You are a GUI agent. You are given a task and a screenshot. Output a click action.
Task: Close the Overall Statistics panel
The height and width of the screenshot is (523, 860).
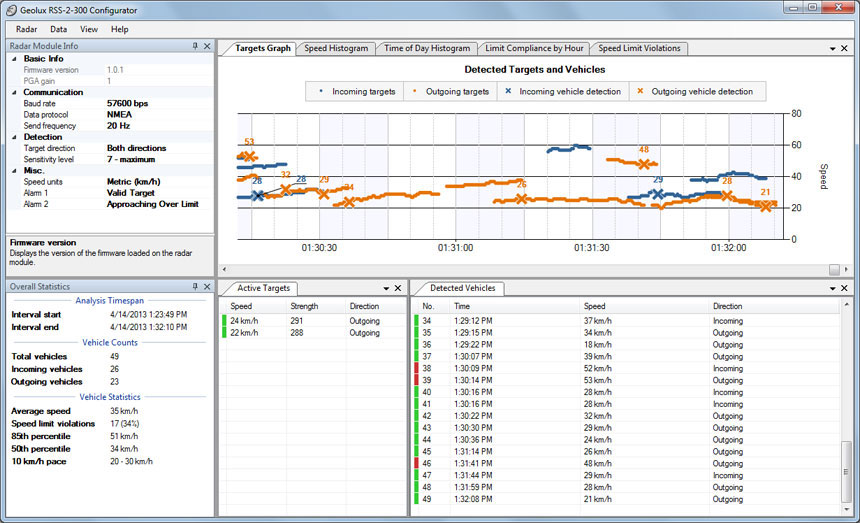(x=207, y=287)
